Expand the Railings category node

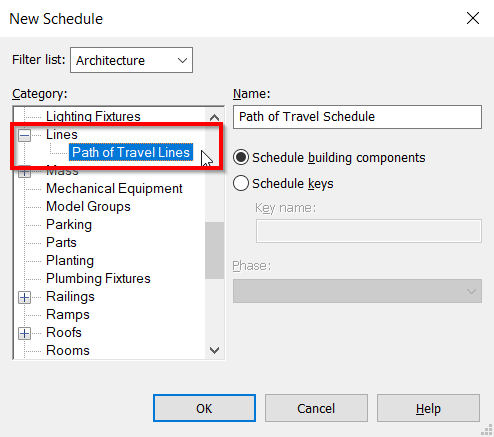click(24, 297)
